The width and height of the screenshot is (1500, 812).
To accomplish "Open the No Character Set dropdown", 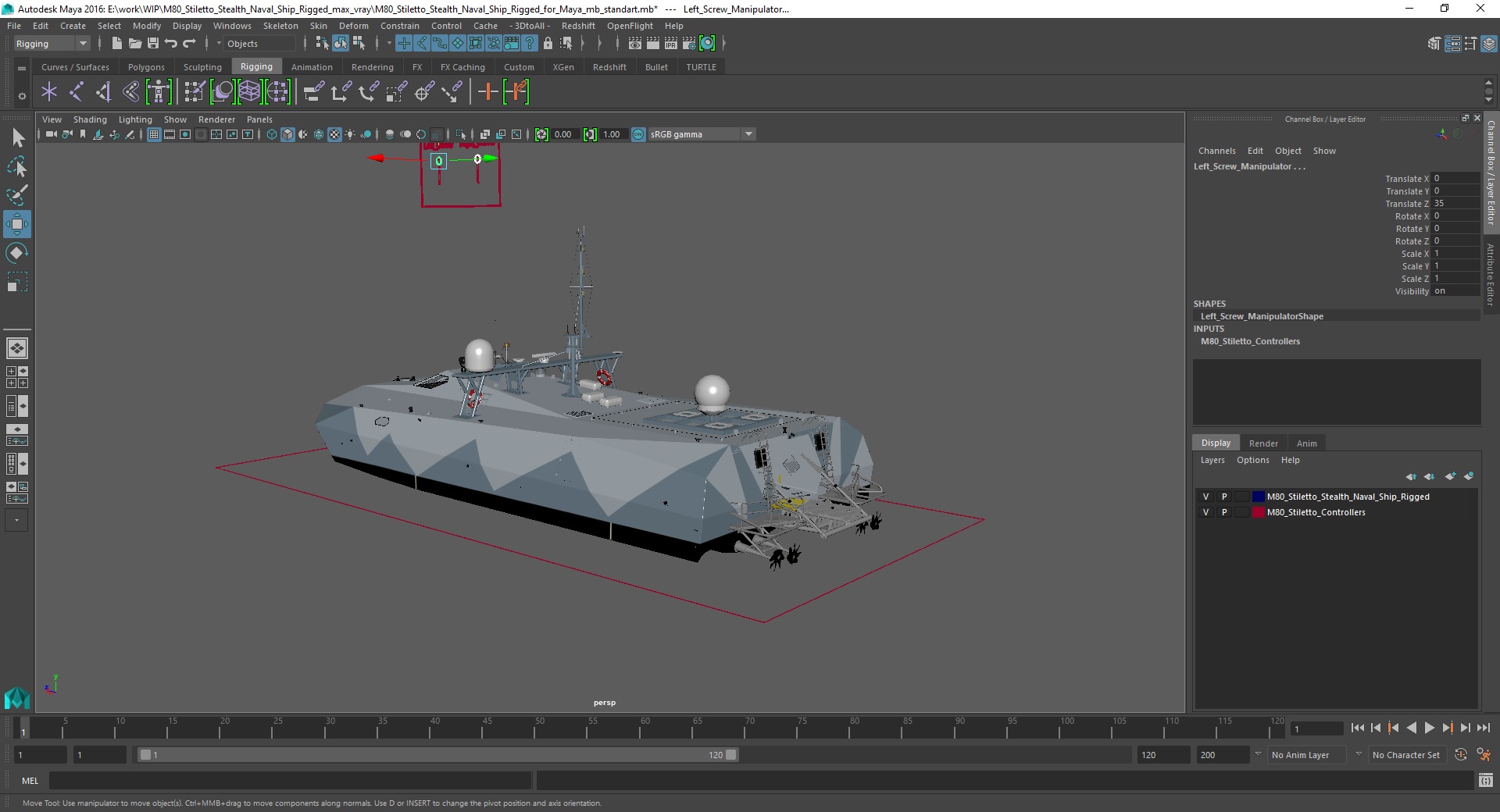I will pyautogui.click(x=1408, y=755).
